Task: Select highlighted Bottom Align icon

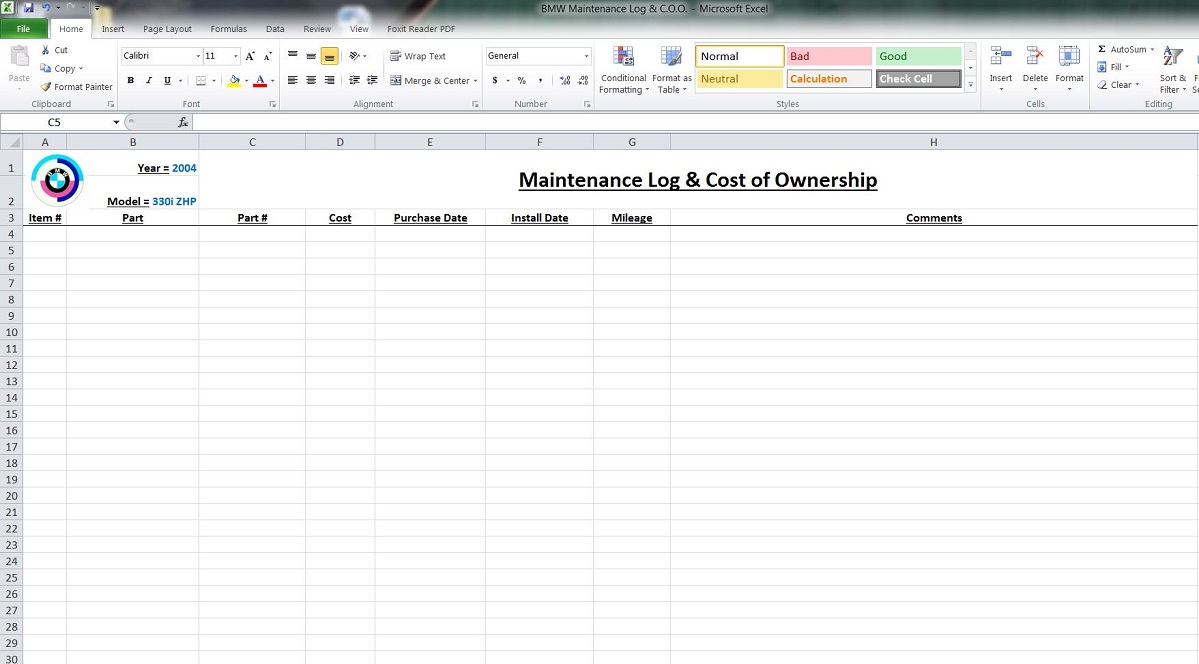Action: point(330,56)
